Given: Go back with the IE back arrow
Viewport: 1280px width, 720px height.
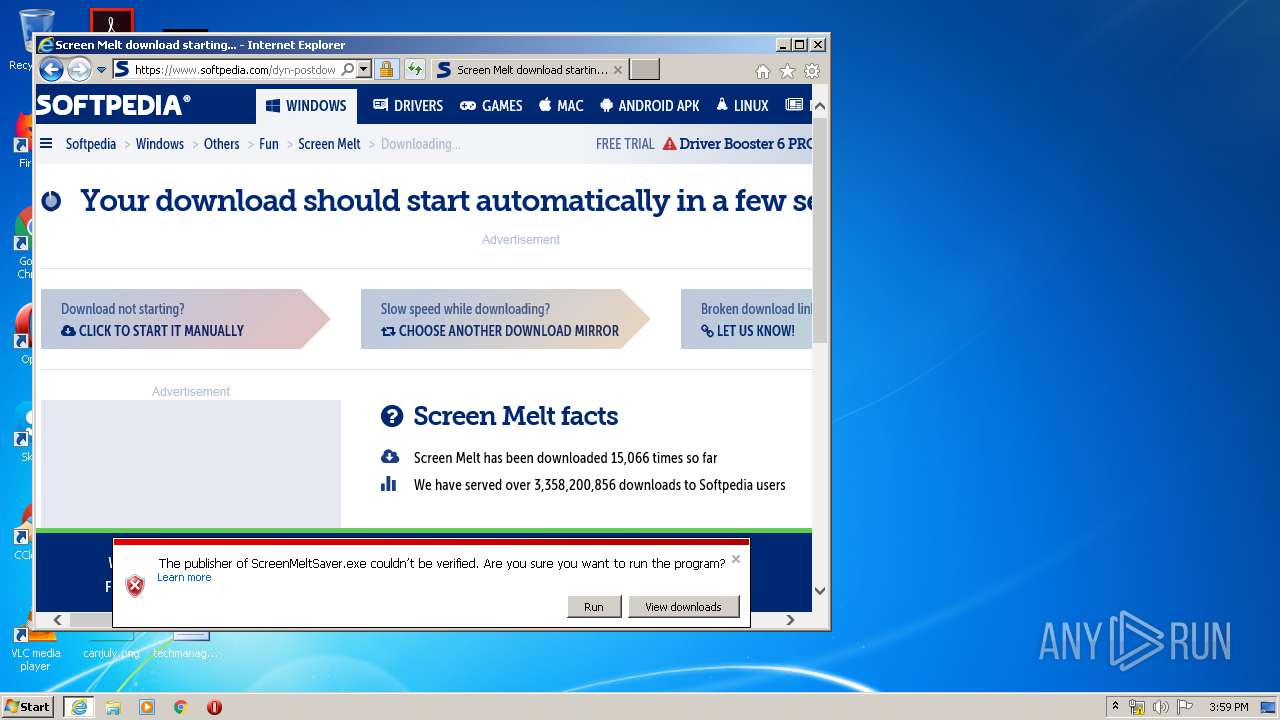Looking at the screenshot, I should 51,70.
